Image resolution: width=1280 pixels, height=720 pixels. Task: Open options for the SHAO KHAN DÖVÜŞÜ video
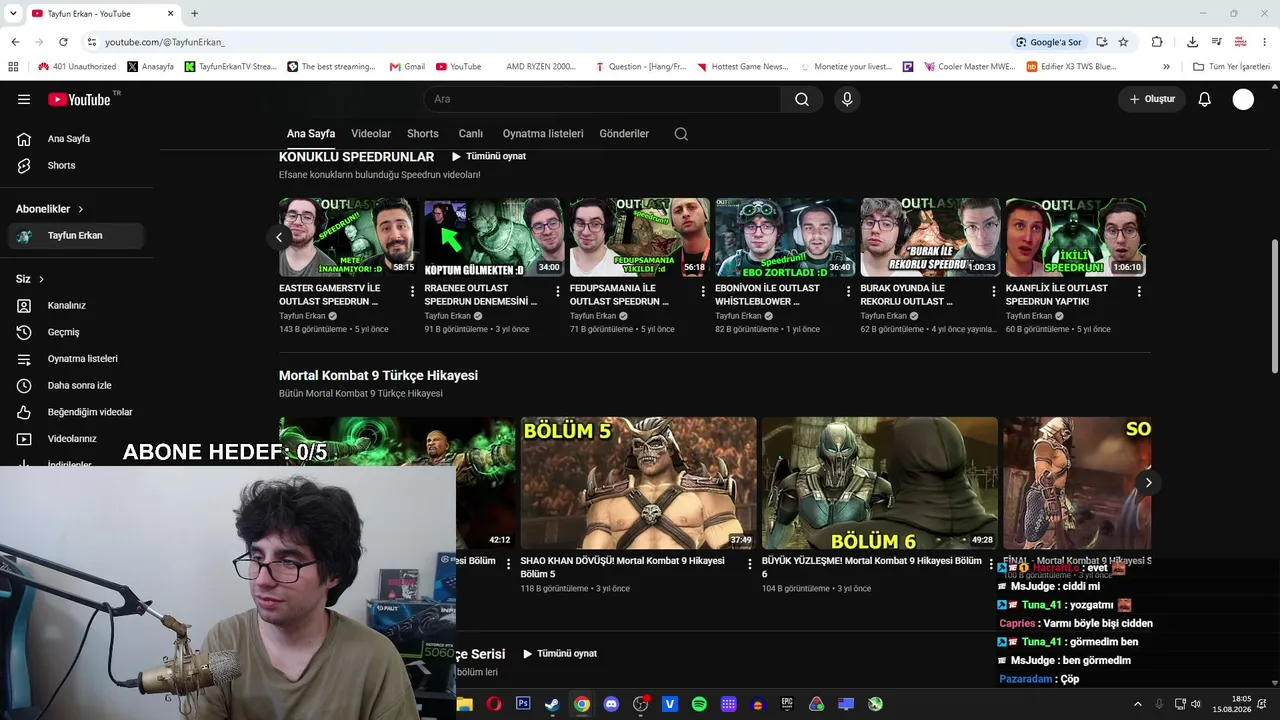749,564
